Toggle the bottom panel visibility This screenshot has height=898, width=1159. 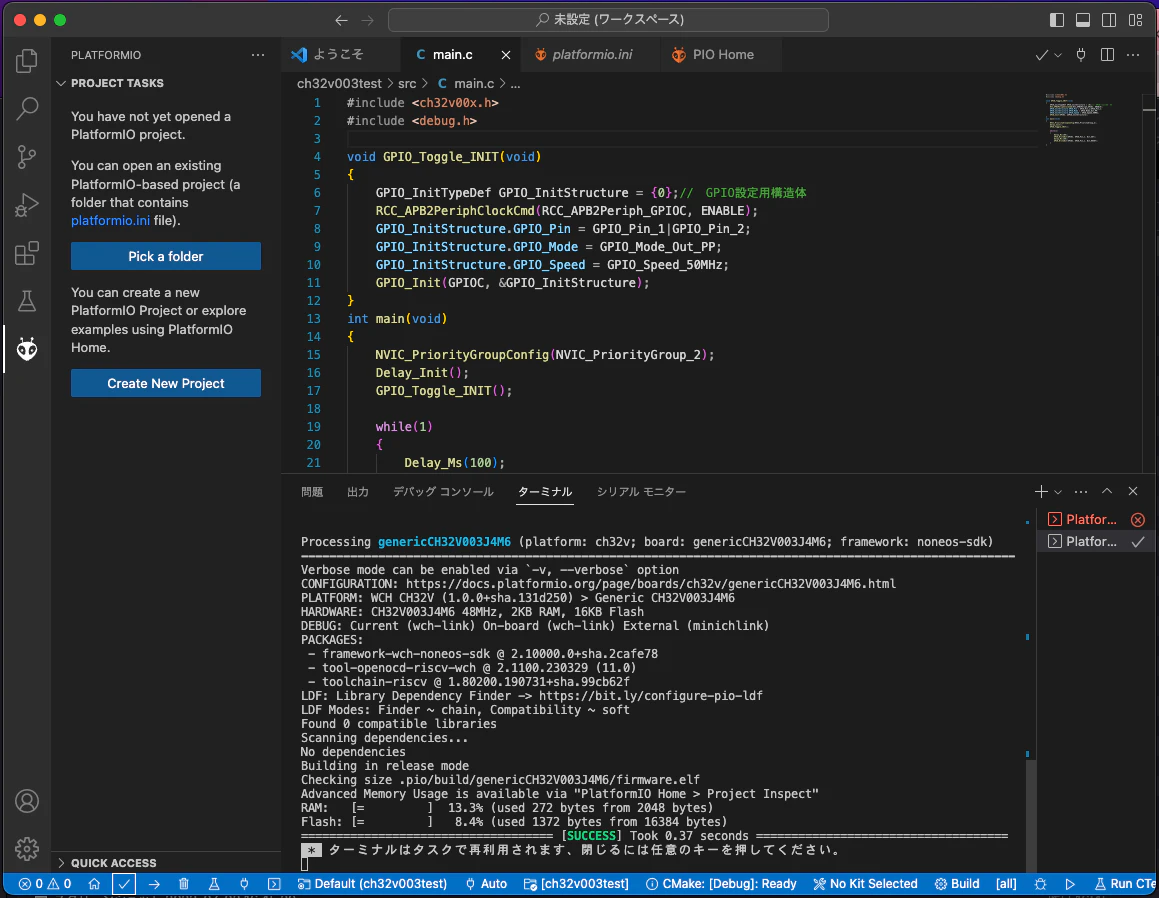coord(1083,20)
